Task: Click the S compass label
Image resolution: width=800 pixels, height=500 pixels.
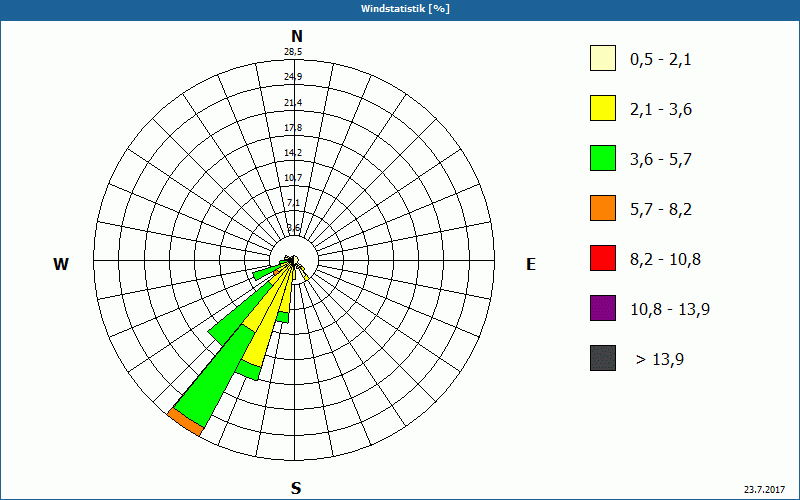Action: pyautogui.click(x=296, y=488)
